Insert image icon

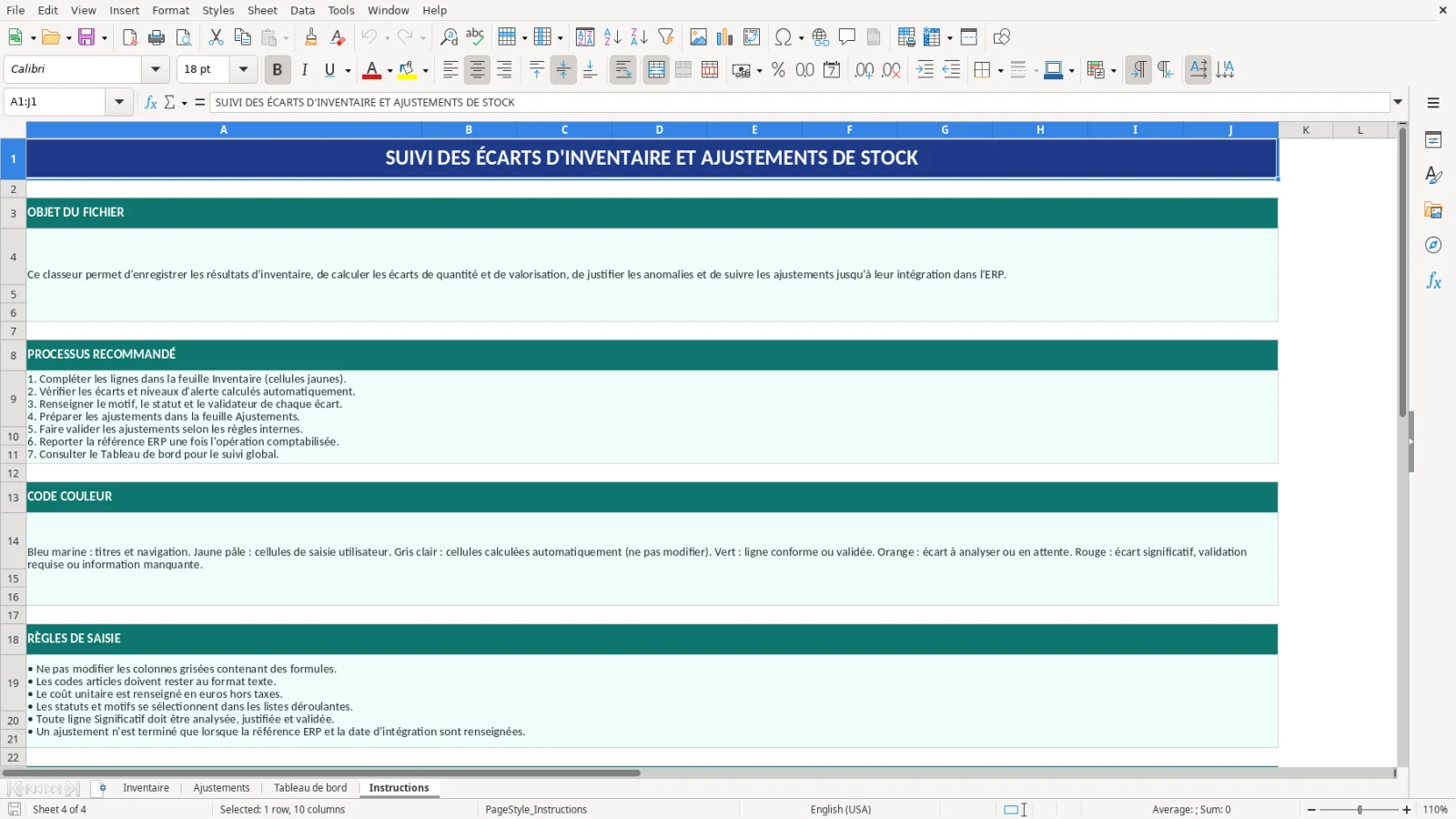tap(699, 37)
